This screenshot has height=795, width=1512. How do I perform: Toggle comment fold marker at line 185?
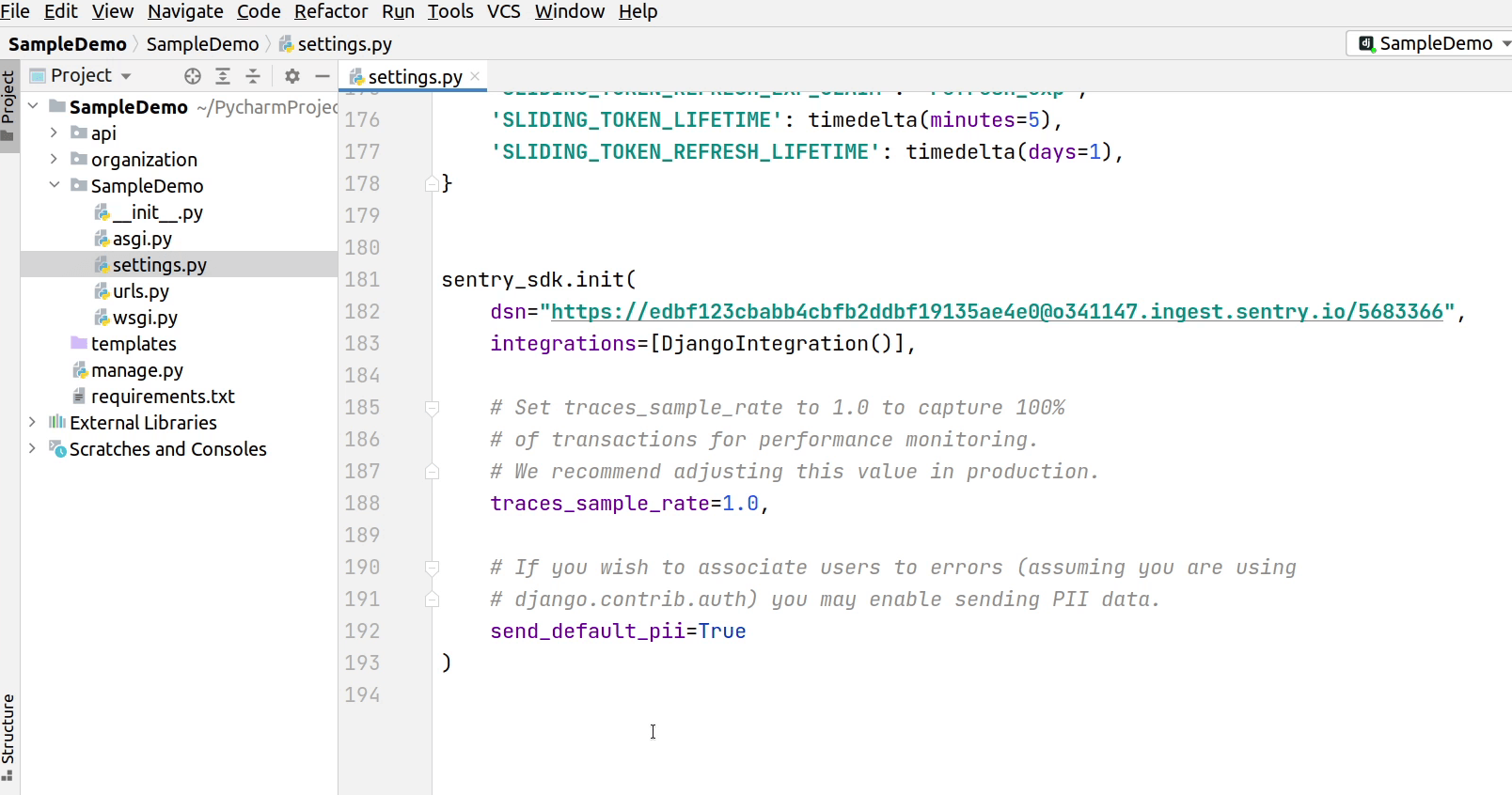point(432,408)
